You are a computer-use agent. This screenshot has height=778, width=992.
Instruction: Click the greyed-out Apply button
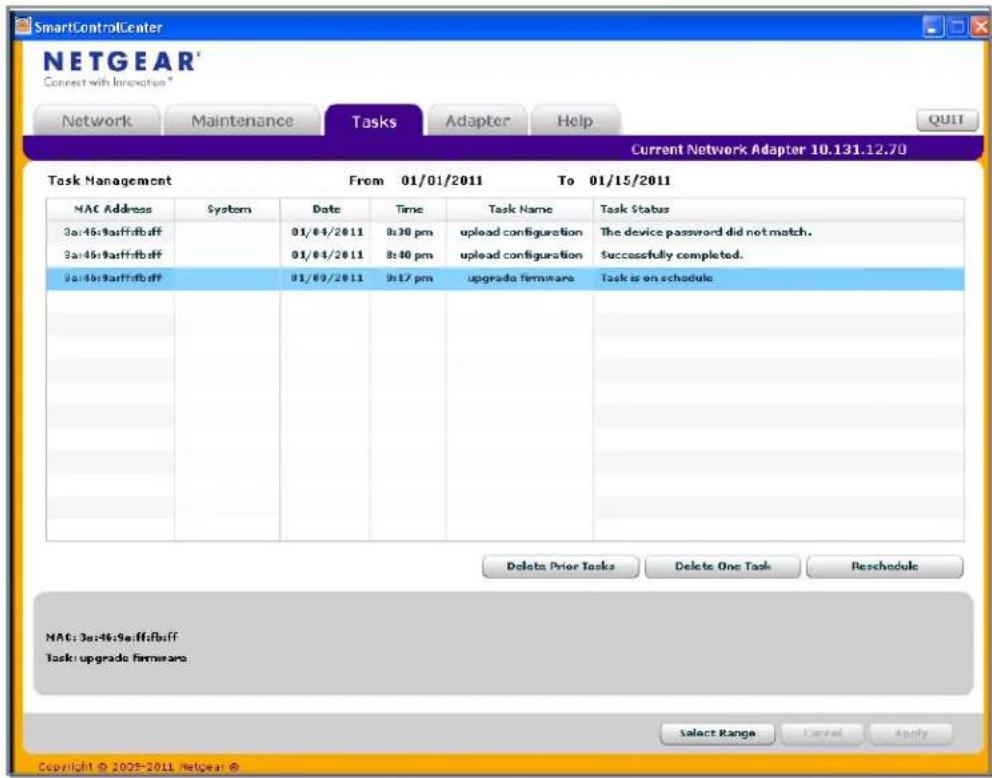(x=911, y=733)
